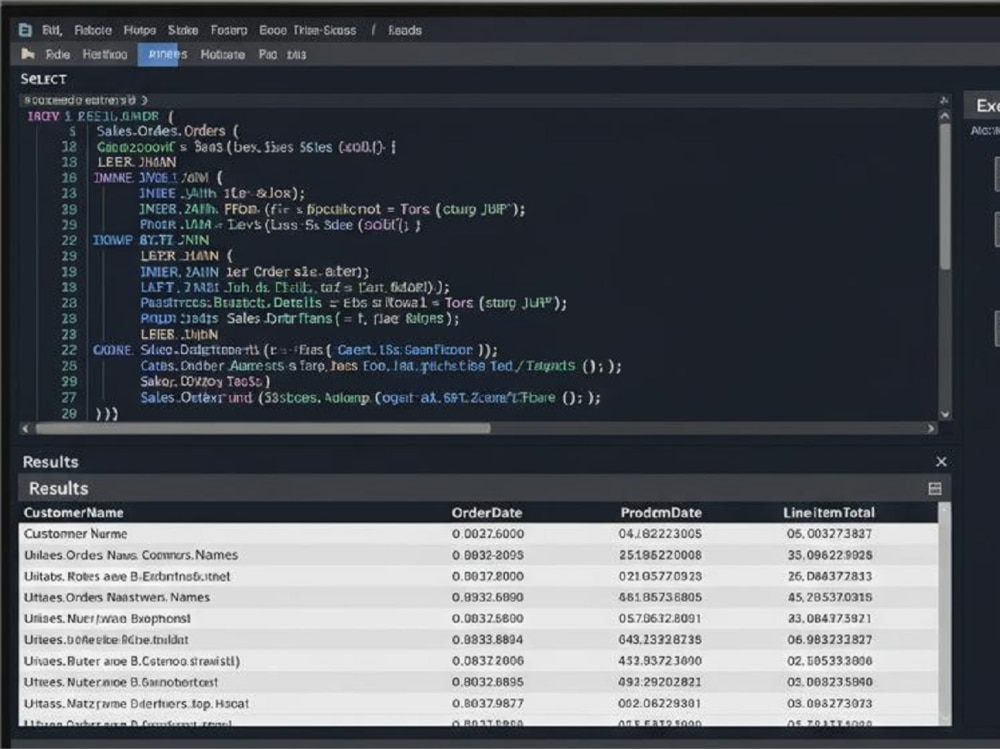
Task: Click the Pao toolbar item
Action: 268,54
